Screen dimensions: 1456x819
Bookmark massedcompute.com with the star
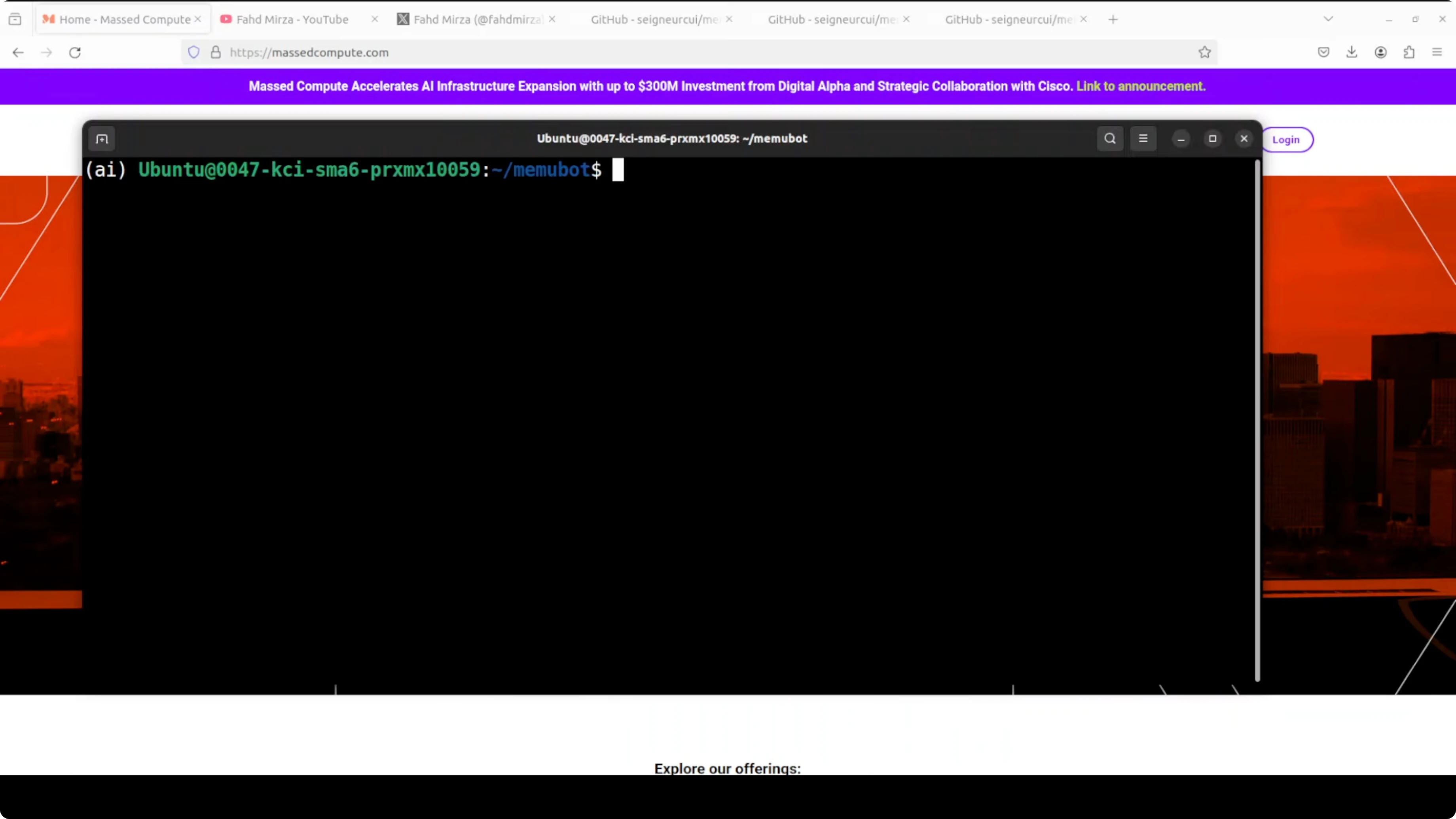[x=1204, y=52]
